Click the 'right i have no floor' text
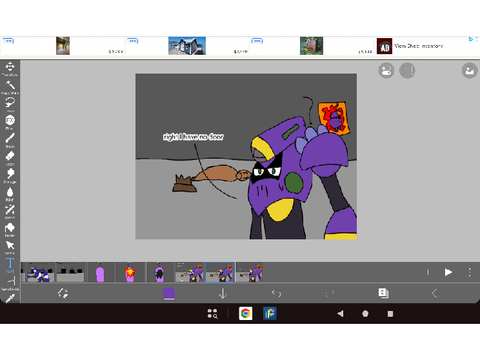Screen dimensions: 480x360 point(193,137)
